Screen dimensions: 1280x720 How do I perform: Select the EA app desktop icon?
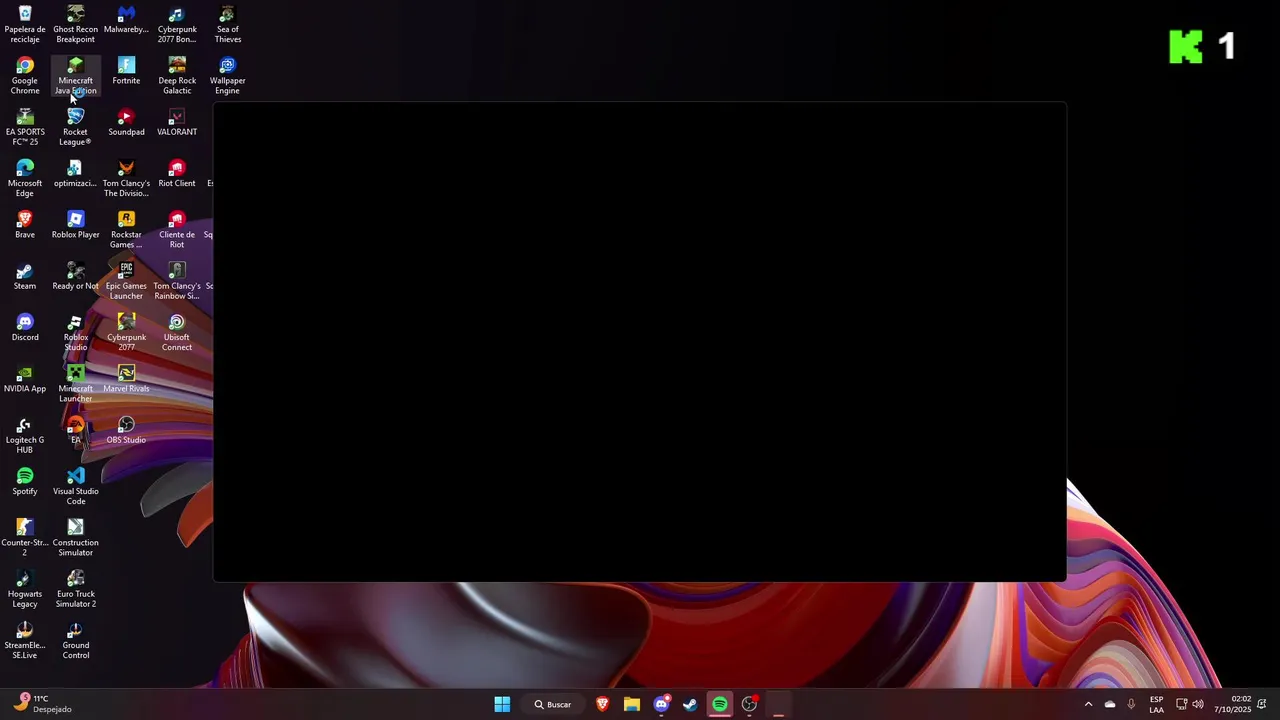click(x=75, y=430)
